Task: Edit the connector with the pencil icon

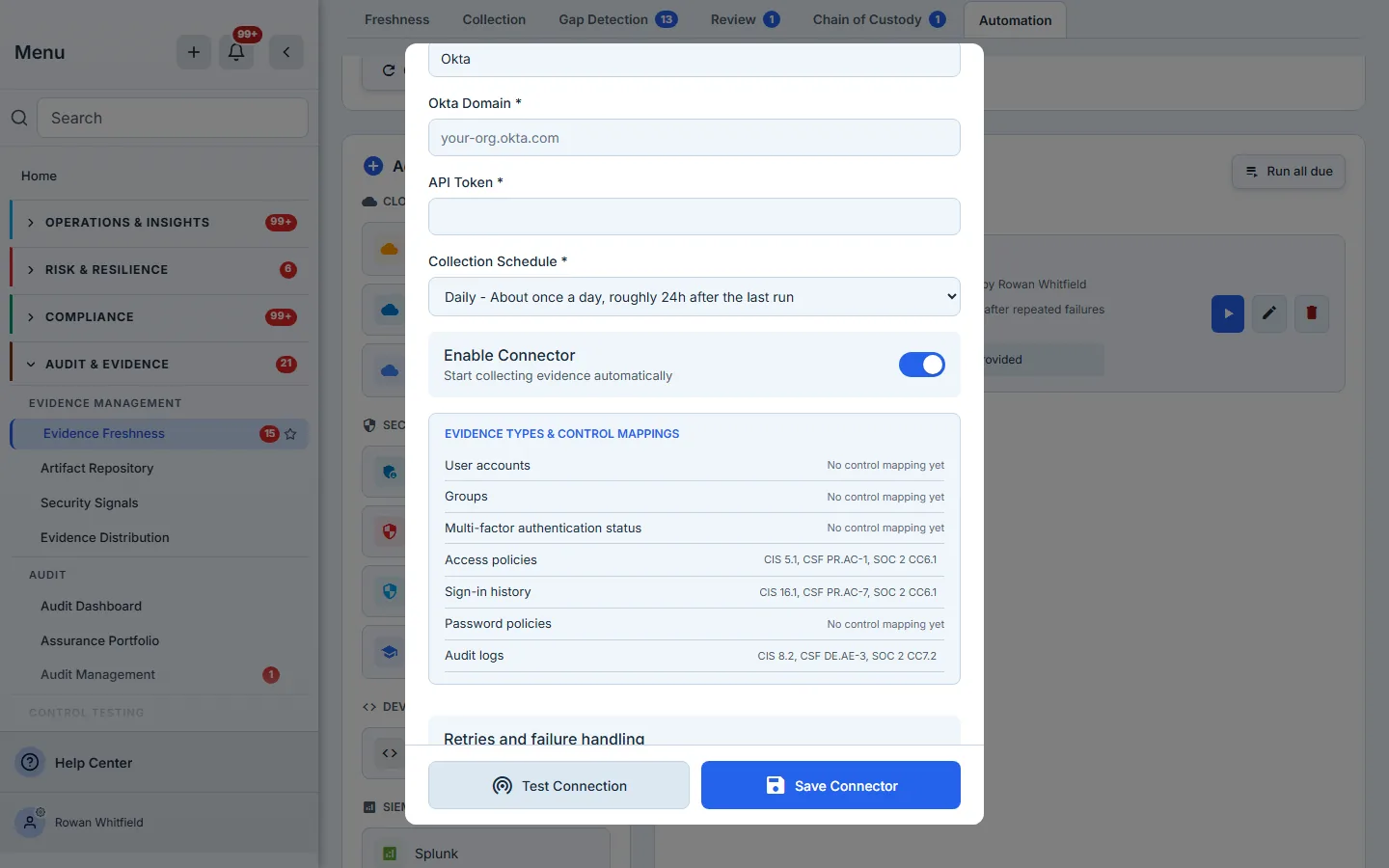Action: pyautogui.click(x=1269, y=313)
